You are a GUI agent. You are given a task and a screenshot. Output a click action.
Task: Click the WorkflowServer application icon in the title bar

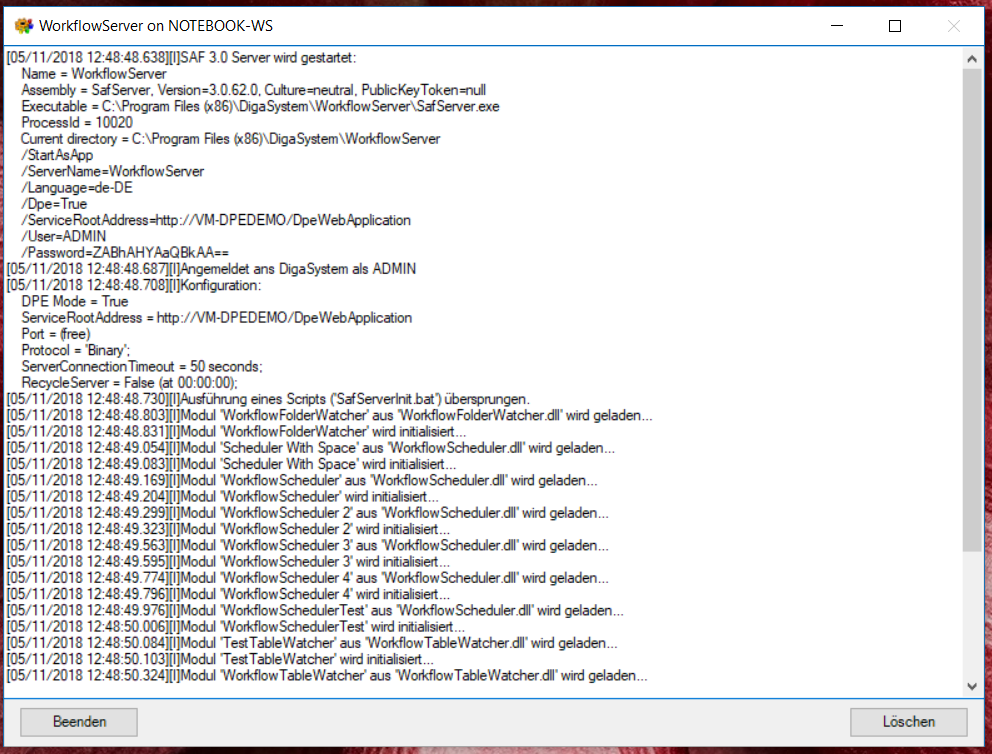pyautogui.click(x=24, y=25)
